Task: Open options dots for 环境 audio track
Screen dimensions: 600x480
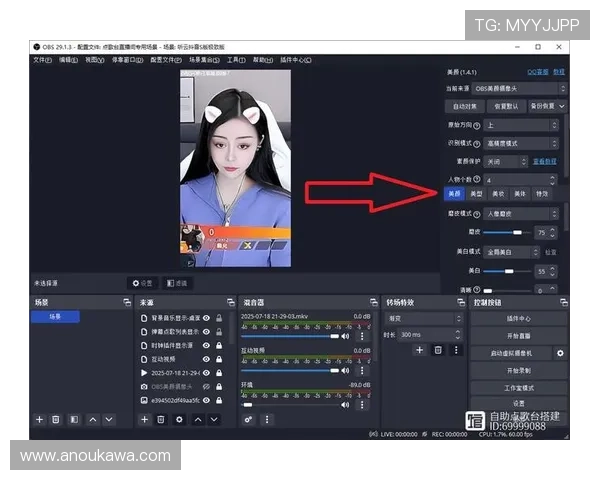Action: point(362,405)
